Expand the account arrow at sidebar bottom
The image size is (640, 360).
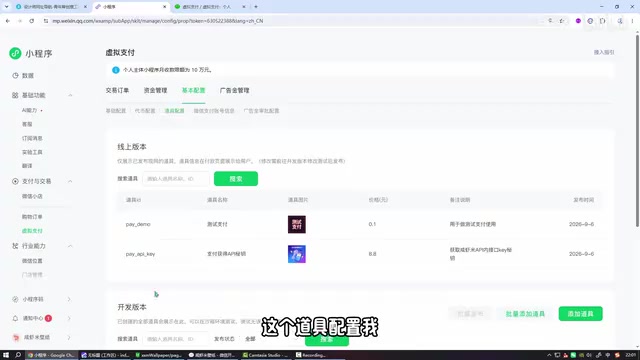(69, 337)
